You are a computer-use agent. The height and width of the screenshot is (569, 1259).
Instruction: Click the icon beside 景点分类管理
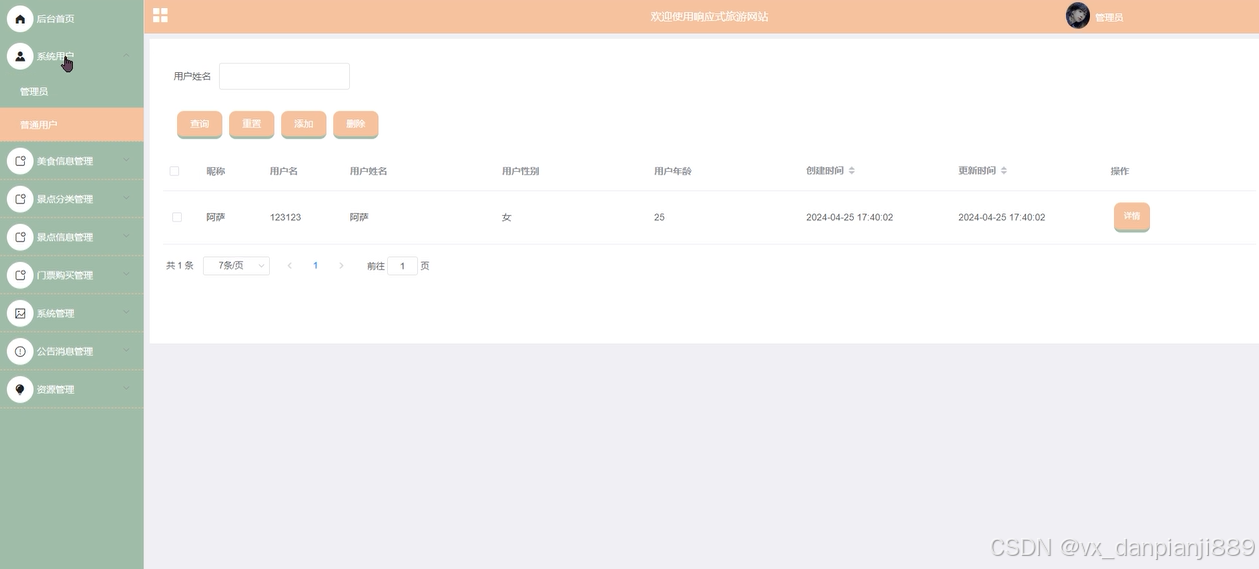click(20, 199)
